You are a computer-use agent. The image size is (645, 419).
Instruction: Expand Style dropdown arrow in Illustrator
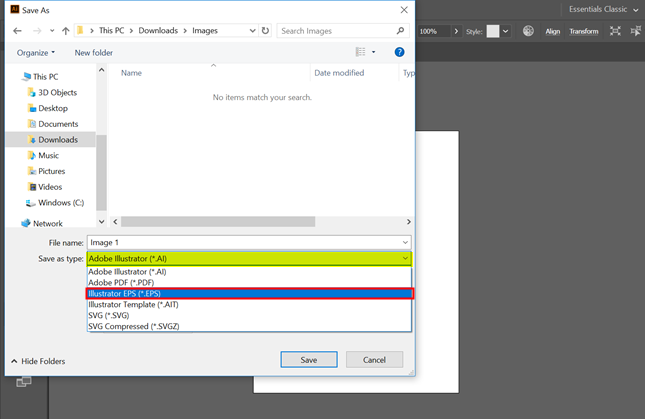pyautogui.click(x=506, y=31)
